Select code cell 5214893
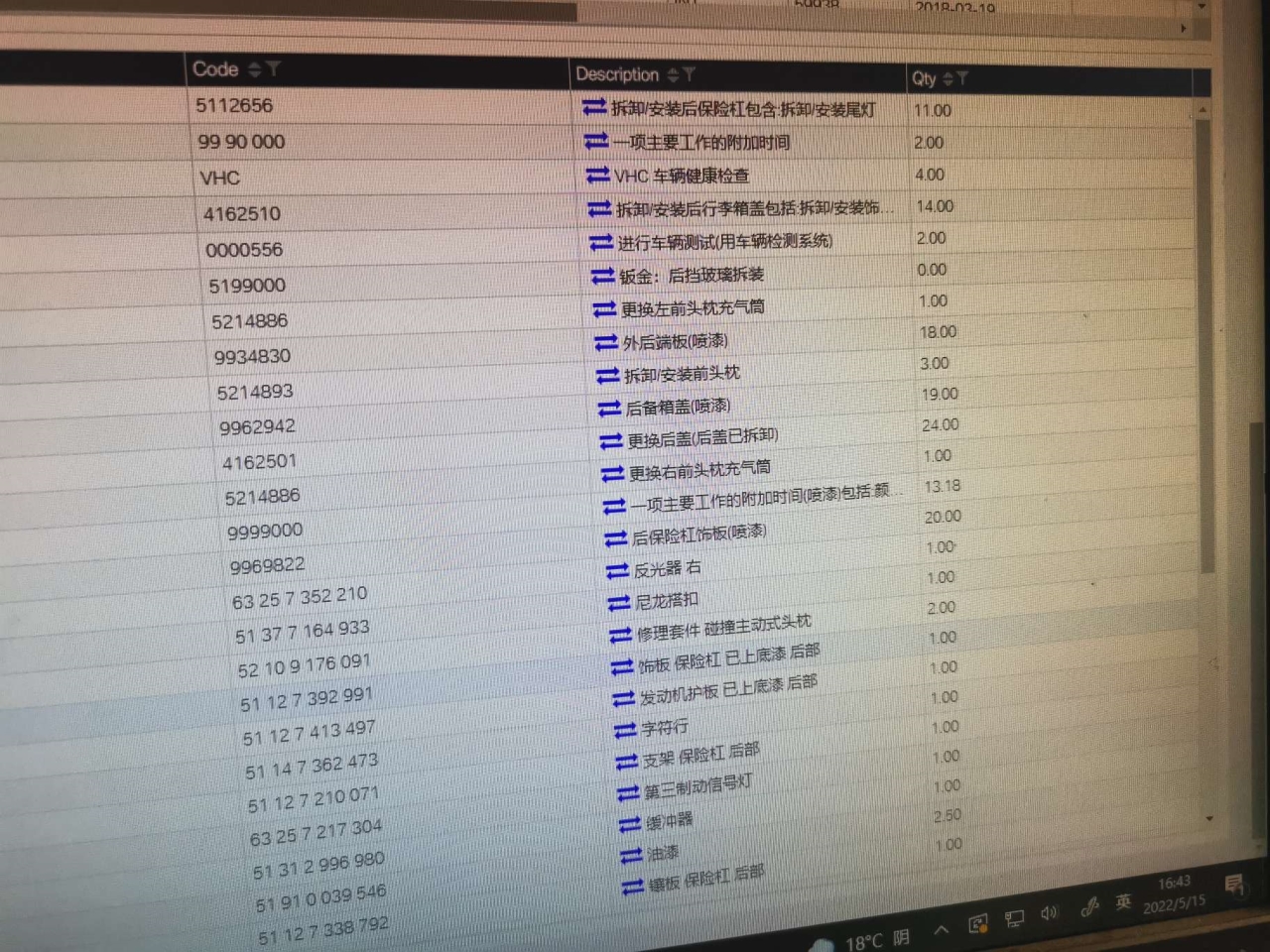Viewport: 1270px width, 952px height. tap(255, 392)
